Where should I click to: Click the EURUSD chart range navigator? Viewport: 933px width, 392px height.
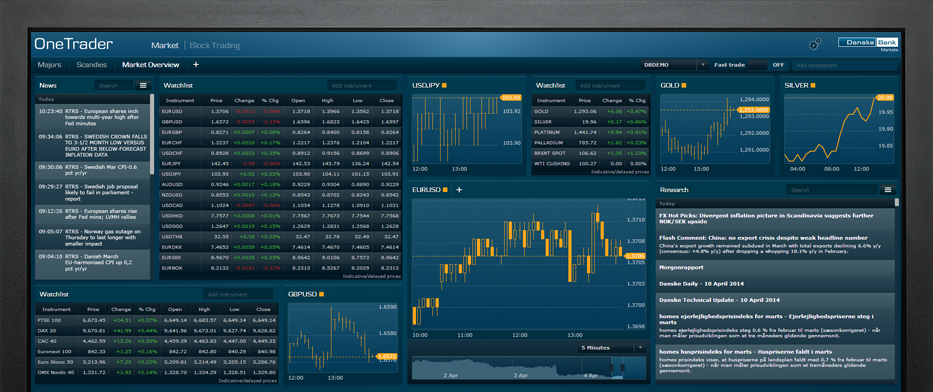point(529,368)
